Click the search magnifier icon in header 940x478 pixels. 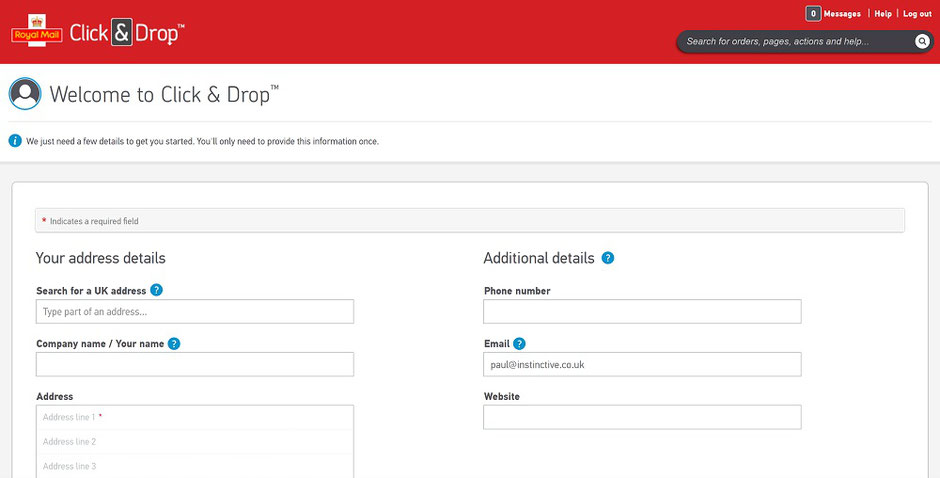[922, 41]
